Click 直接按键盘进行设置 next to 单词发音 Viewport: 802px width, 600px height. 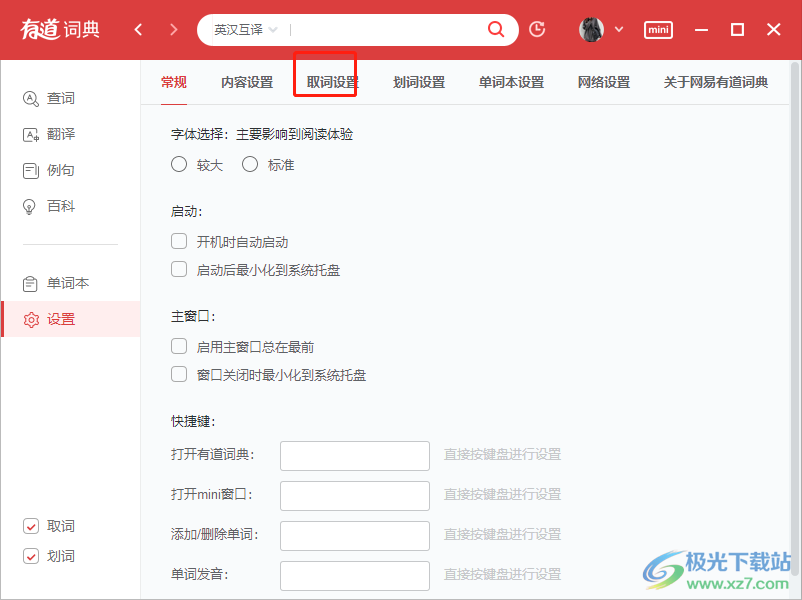click(501, 574)
